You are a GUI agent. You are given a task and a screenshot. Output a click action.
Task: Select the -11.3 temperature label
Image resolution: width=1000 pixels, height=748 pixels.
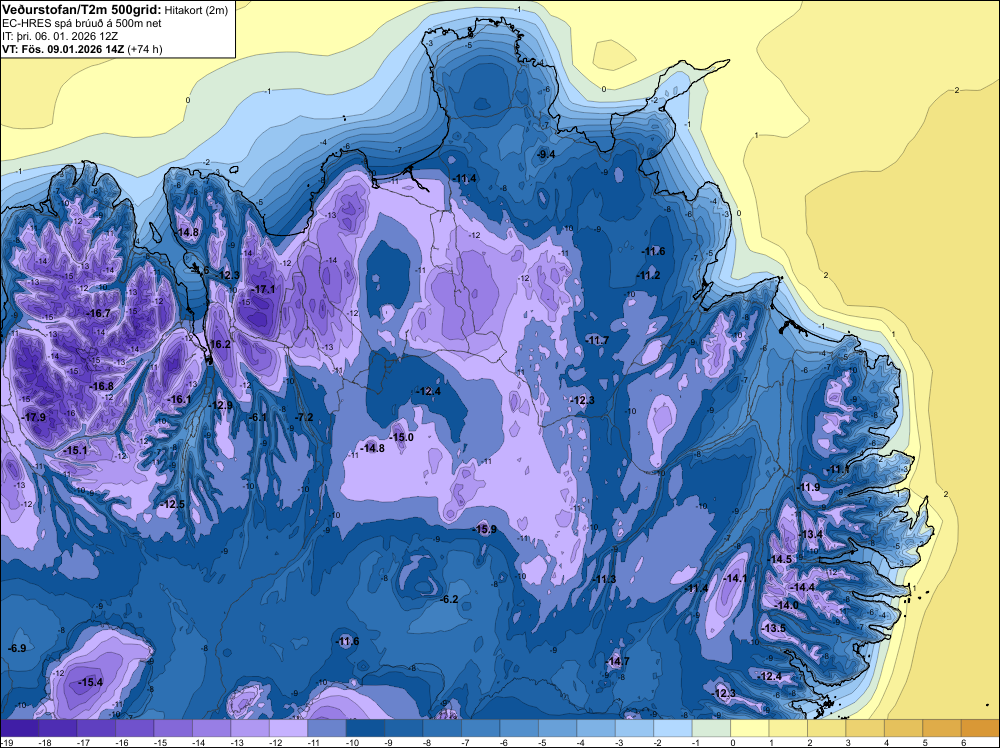pyautogui.click(x=604, y=578)
